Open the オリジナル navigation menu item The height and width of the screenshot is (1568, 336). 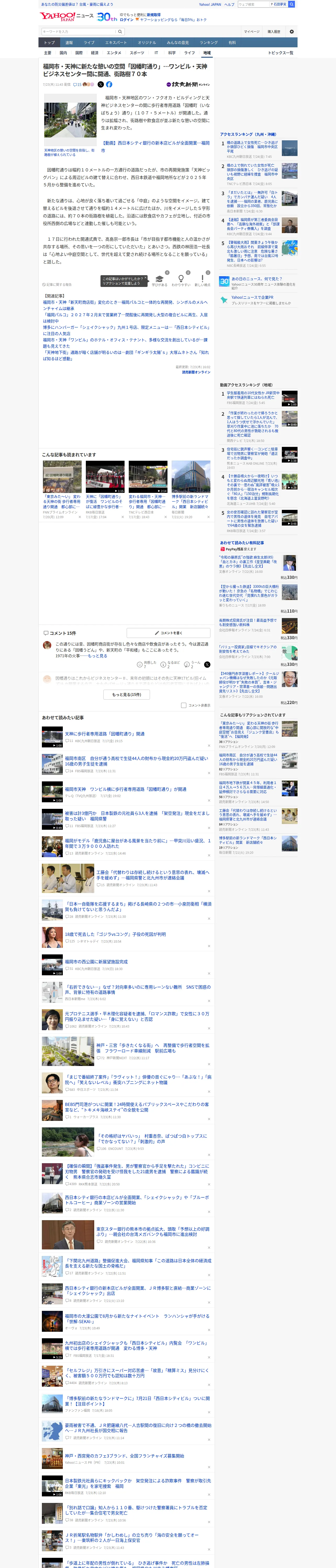pos(147,43)
